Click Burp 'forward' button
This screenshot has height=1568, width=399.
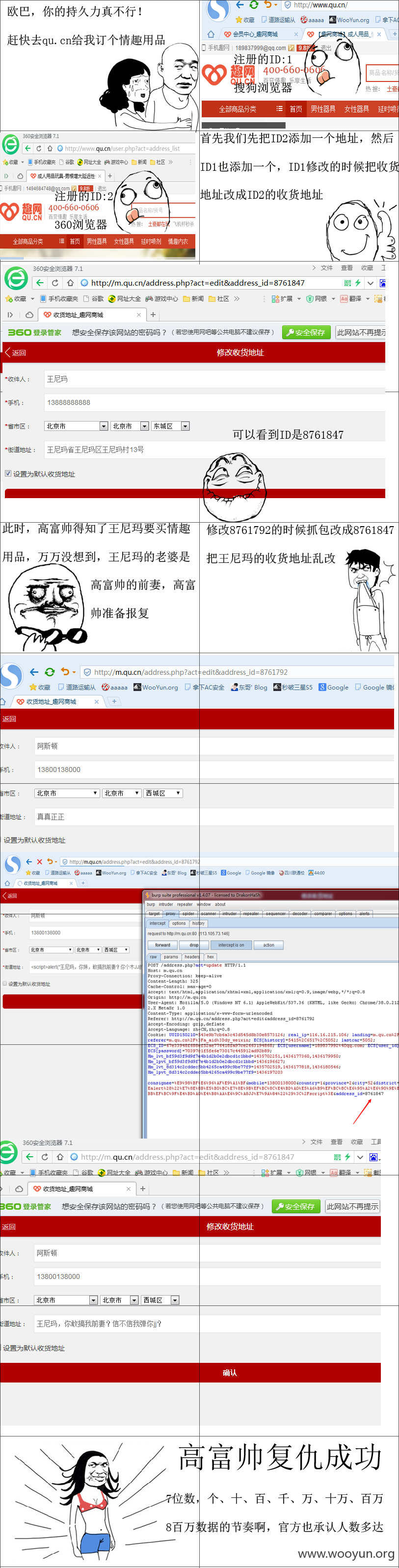click(162, 945)
